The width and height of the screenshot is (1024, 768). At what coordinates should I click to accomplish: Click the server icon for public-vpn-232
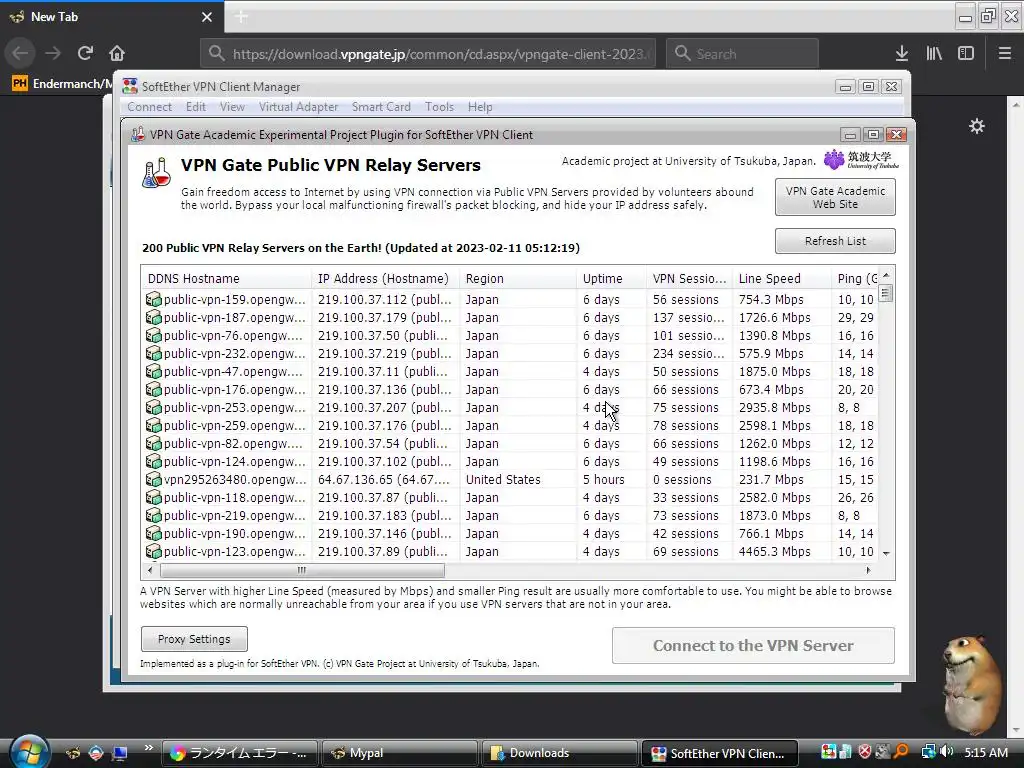pos(153,353)
